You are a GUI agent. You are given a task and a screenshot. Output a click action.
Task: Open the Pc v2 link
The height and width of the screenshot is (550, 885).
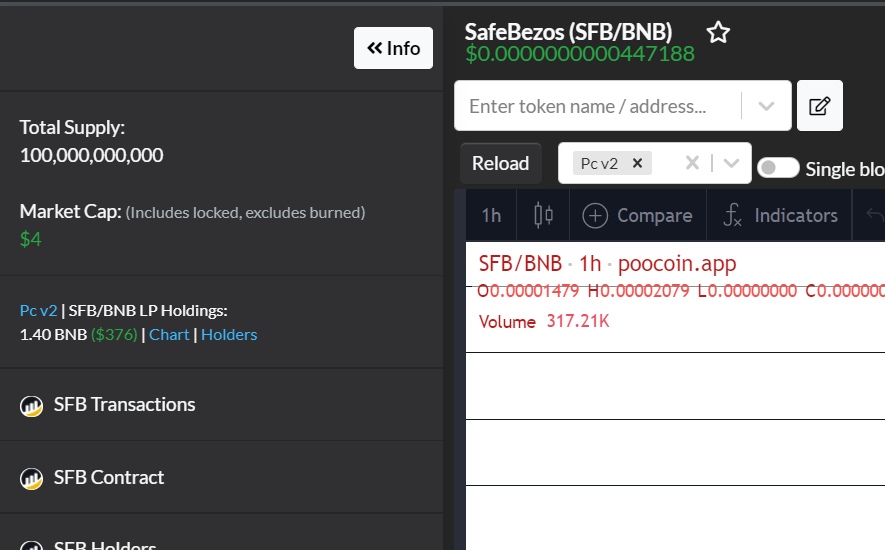click(38, 311)
